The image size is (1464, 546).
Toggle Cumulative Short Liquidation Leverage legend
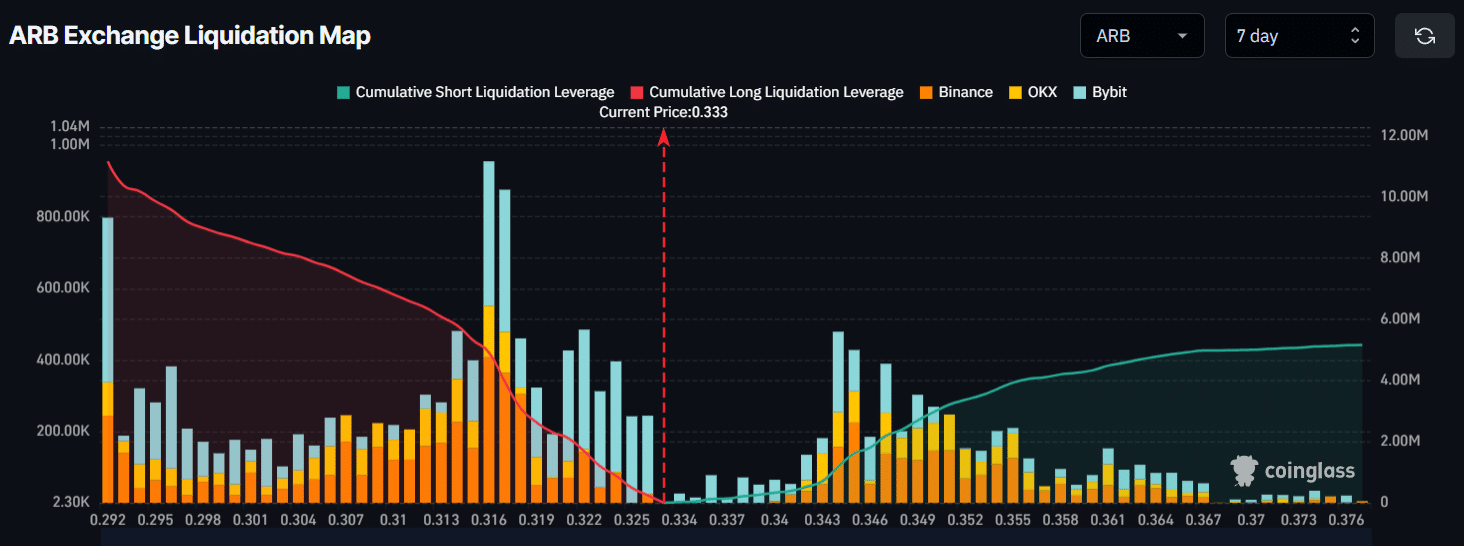pos(475,92)
